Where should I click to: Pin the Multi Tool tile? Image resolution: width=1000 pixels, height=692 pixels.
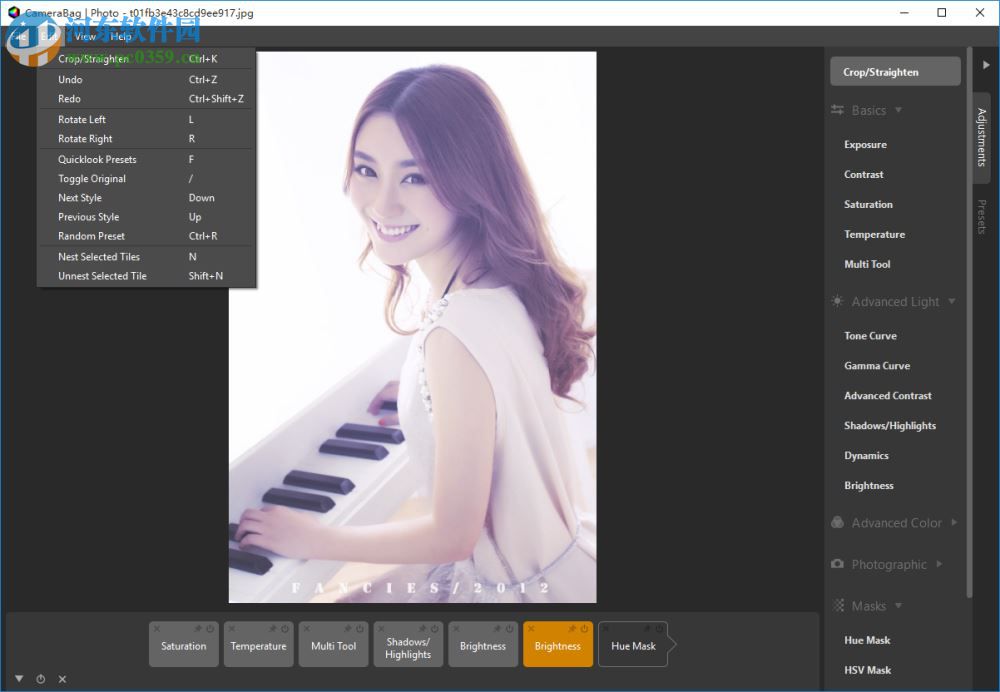click(x=348, y=628)
